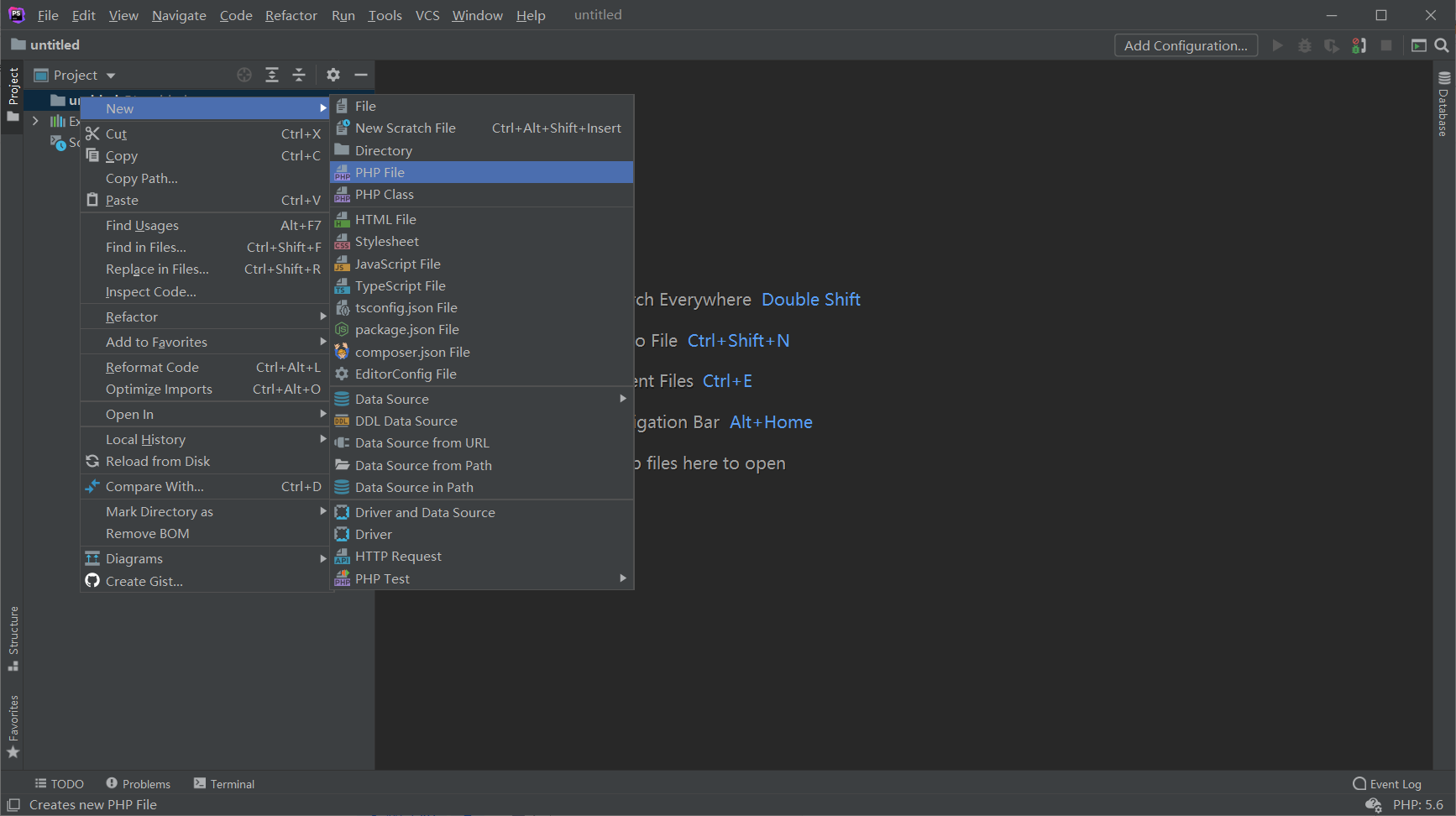Expand the Mark Directory as submenu
1456x816 pixels.
[205, 511]
